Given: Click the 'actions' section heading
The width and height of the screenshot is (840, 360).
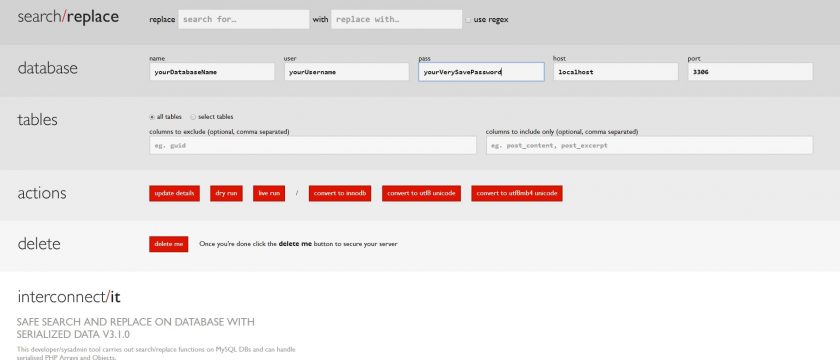Looking at the screenshot, I should [x=42, y=193].
